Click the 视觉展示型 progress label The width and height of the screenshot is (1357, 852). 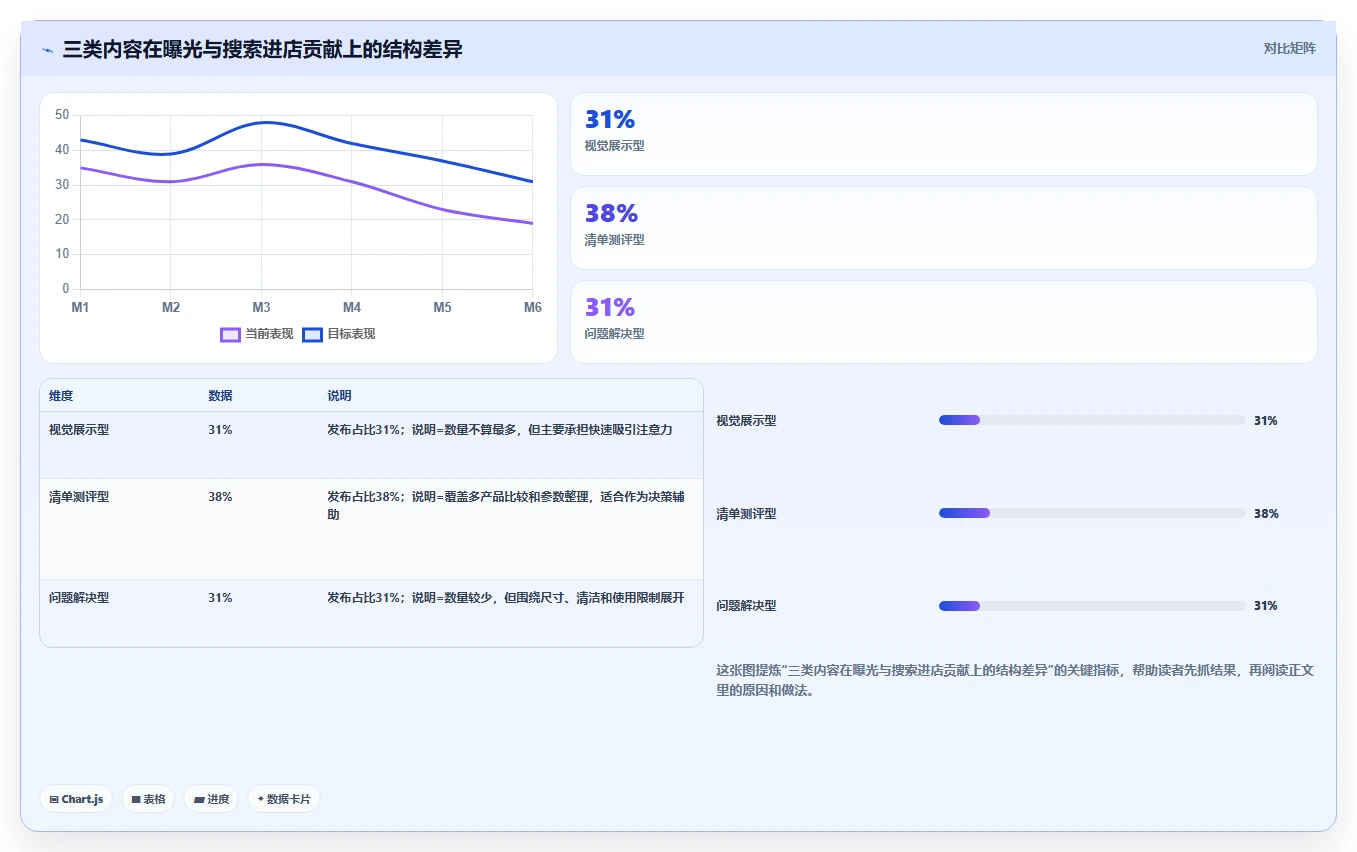746,421
